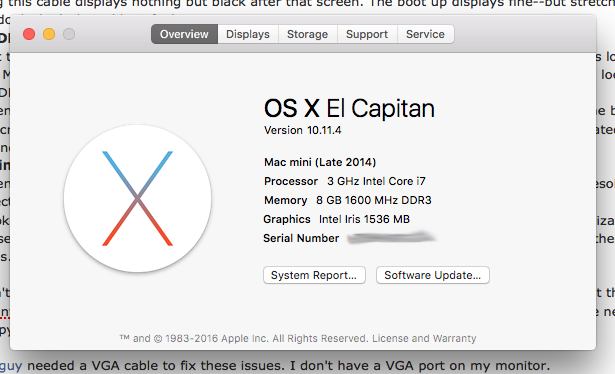Follow the "guy" link in background page
This screenshot has height=374, width=615.
click(11, 366)
